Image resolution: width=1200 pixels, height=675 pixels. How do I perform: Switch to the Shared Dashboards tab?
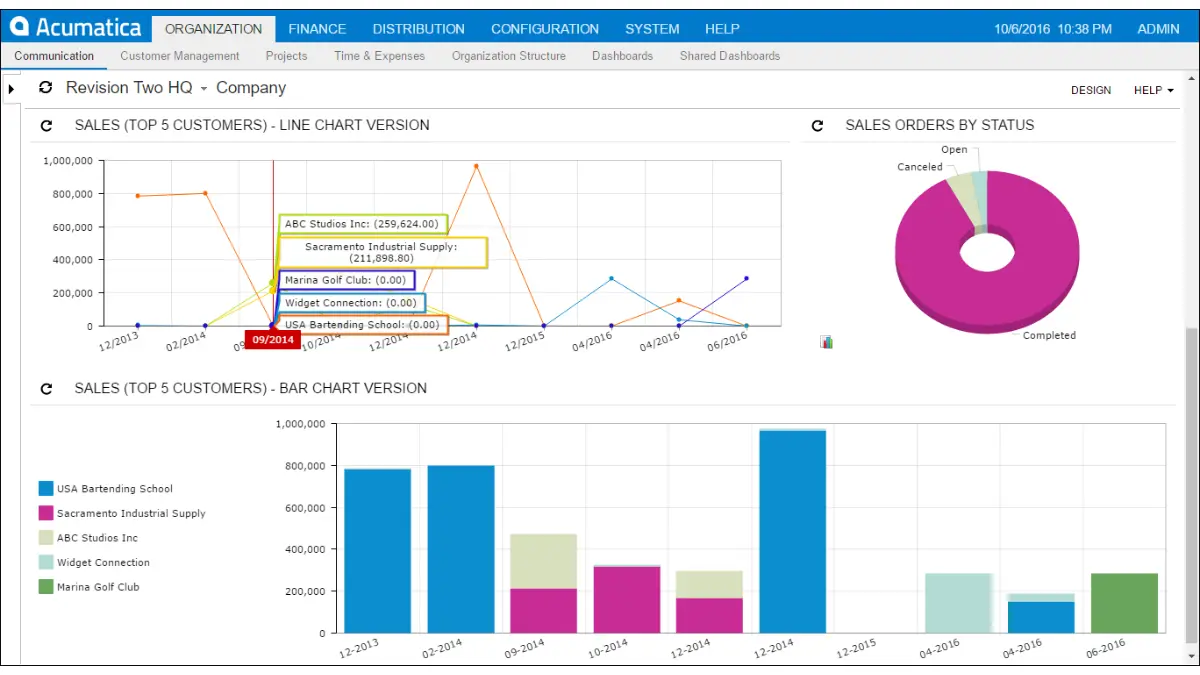(730, 56)
